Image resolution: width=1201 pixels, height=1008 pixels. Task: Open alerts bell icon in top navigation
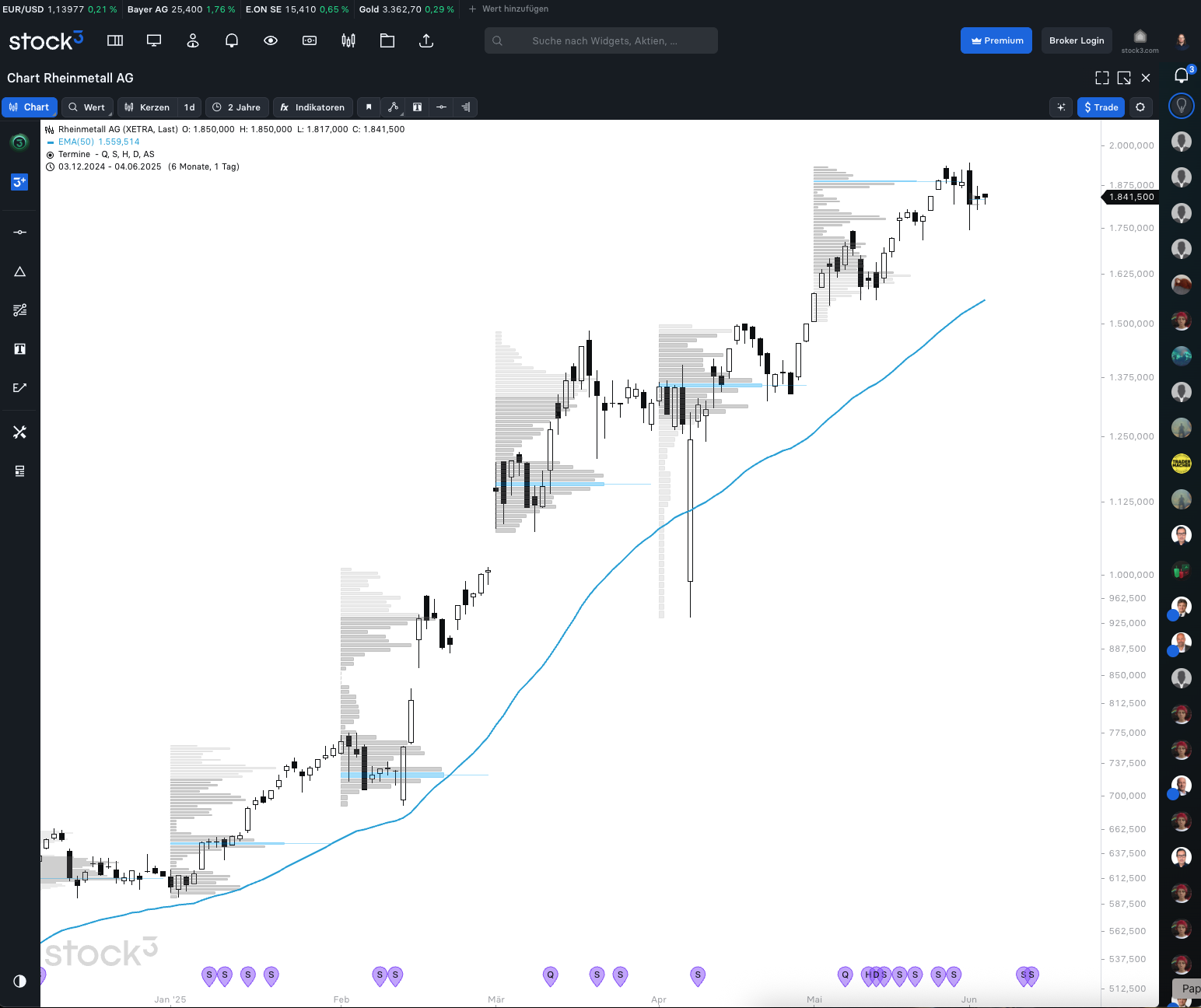click(x=232, y=40)
